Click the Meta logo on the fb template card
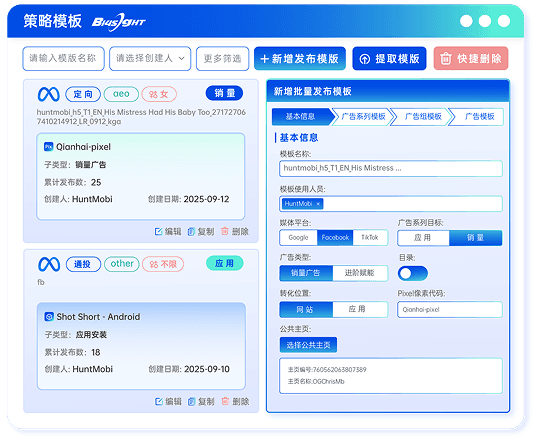Viewport: 546px width, 440px height. tap(49, 264)
